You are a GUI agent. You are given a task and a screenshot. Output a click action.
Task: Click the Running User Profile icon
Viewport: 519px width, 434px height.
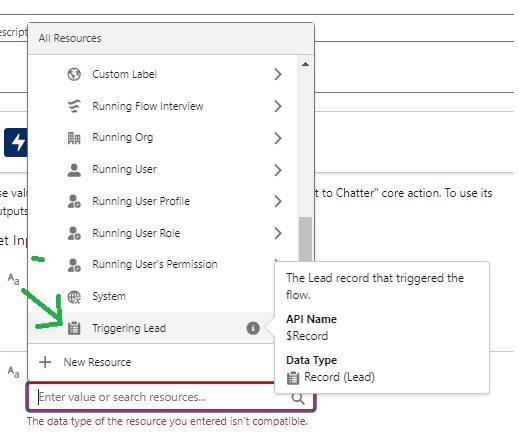click(74, 201)
